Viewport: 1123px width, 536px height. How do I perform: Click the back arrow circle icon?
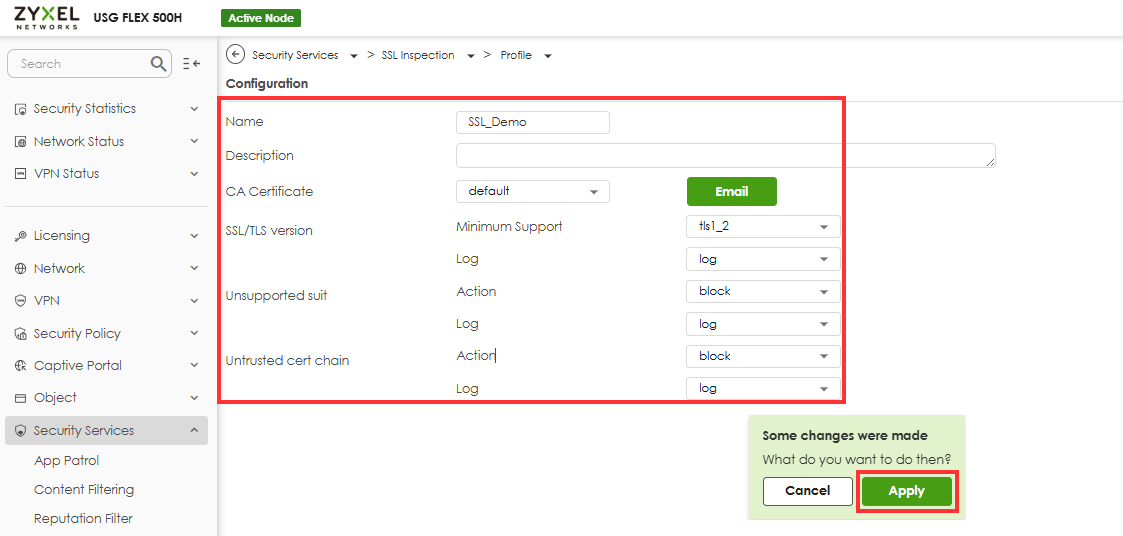tap(236, 55)
